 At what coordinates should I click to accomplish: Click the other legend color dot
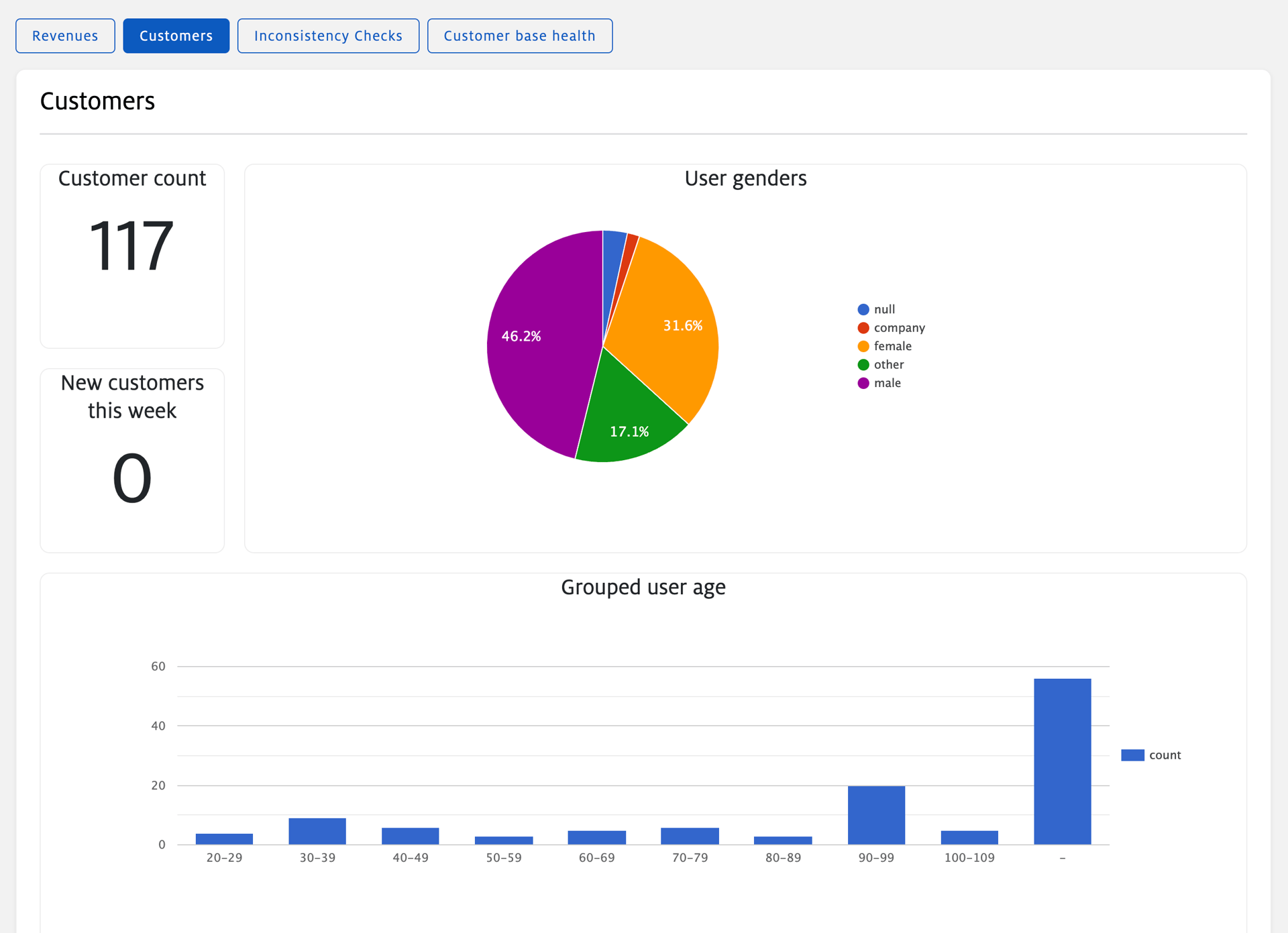[863, 365]
